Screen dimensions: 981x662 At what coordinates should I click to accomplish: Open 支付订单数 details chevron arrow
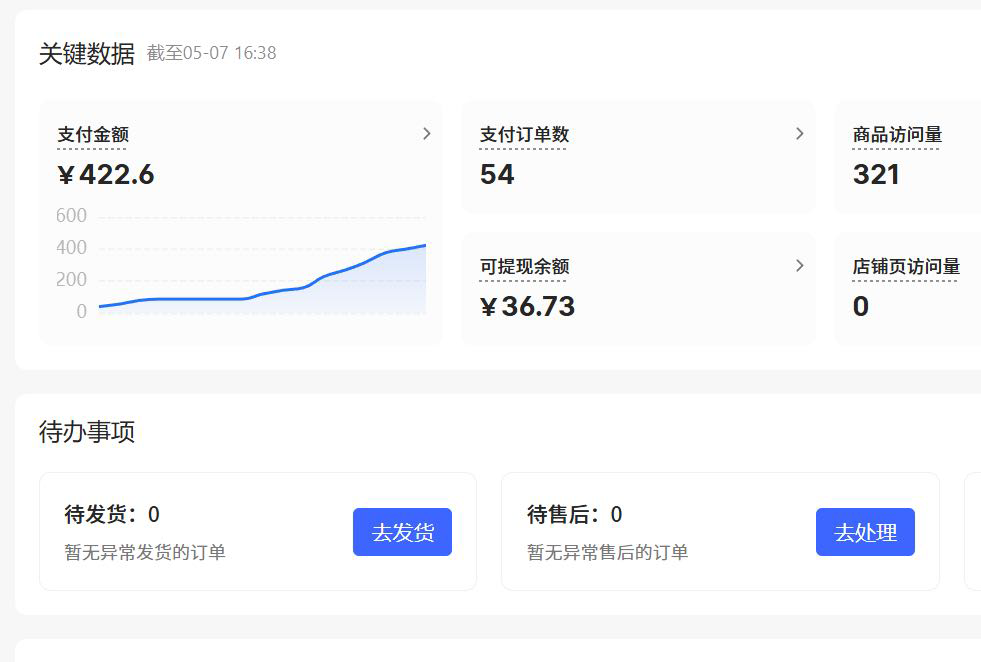pyautogui.click(x=800, y=134)
